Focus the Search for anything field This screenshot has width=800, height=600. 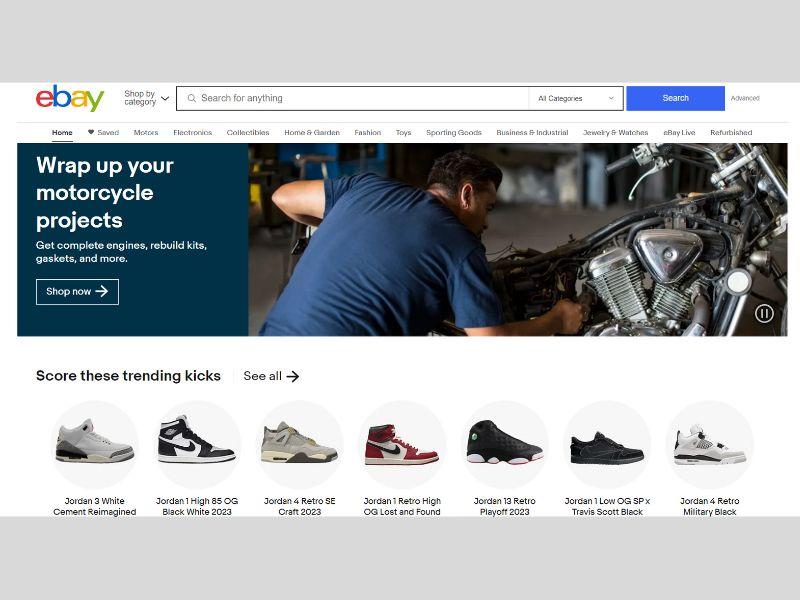click(360, 98)
